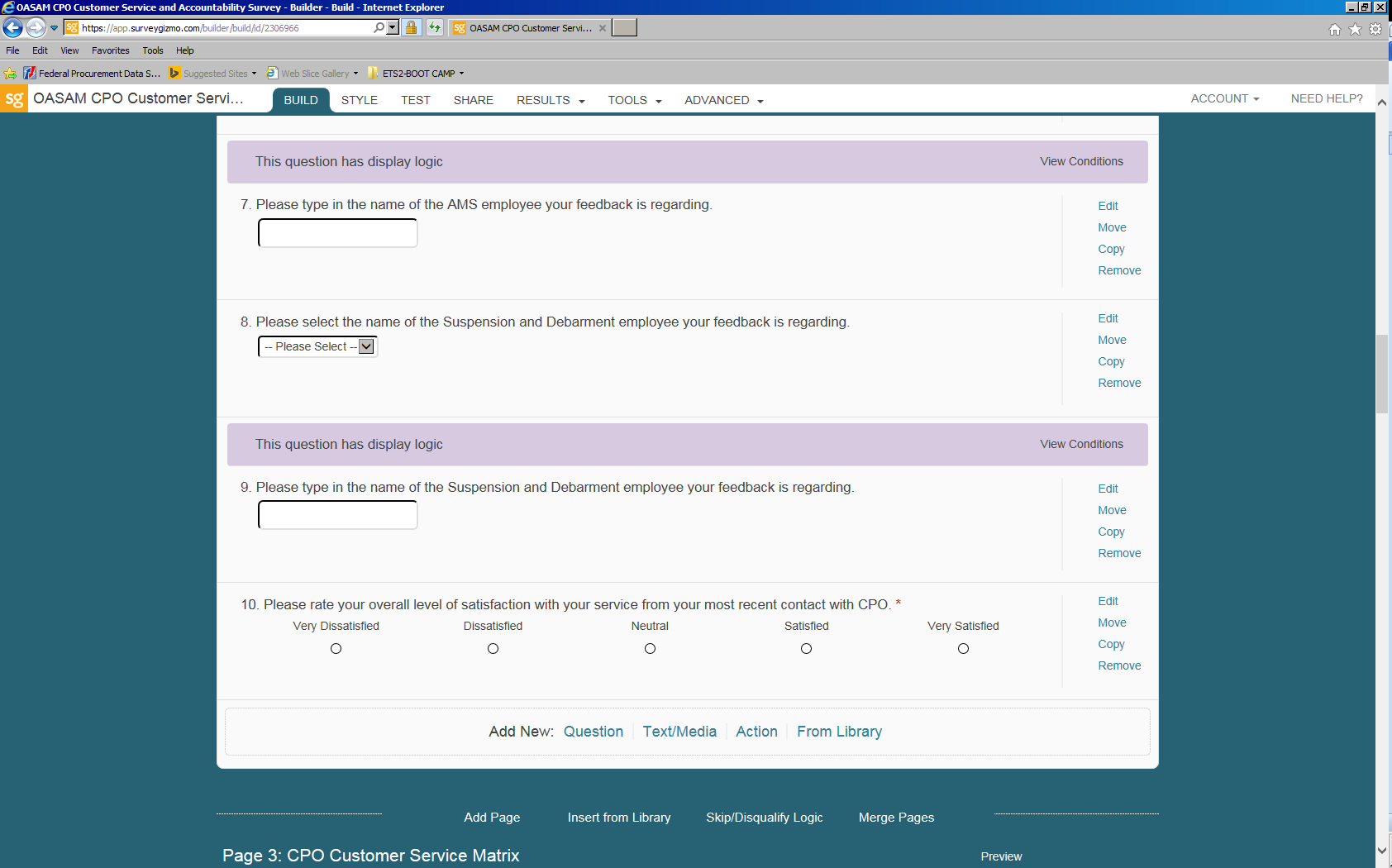Screen dimensions: 1392x868
Task: Switch to the TEST tab
Action: 416,100
